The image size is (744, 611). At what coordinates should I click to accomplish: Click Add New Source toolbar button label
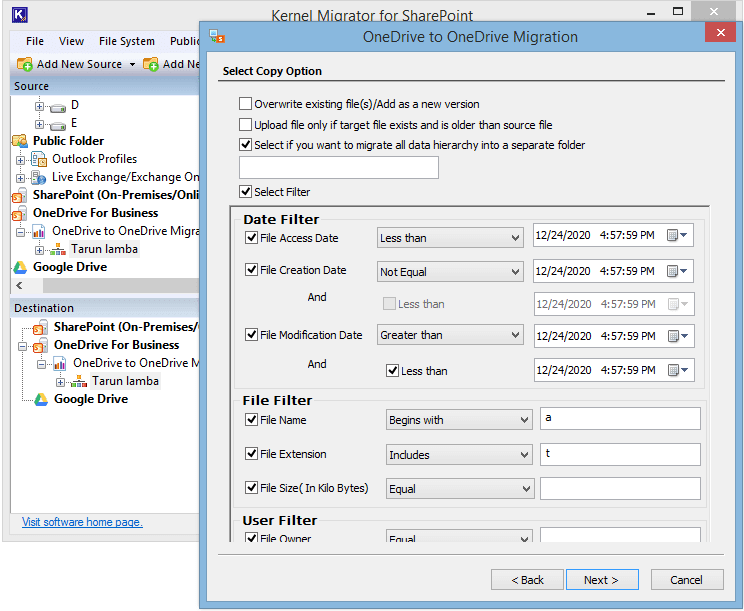[x=79, y=64]
